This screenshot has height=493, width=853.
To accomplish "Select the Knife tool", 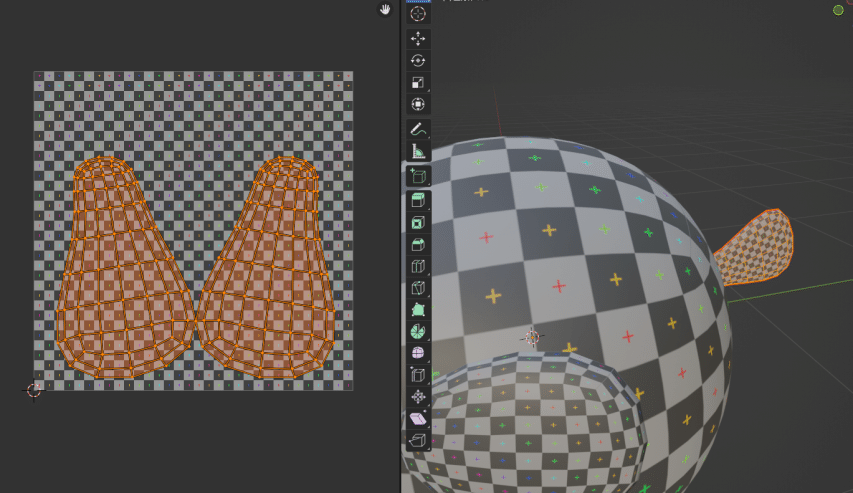I will pos(418,288).
